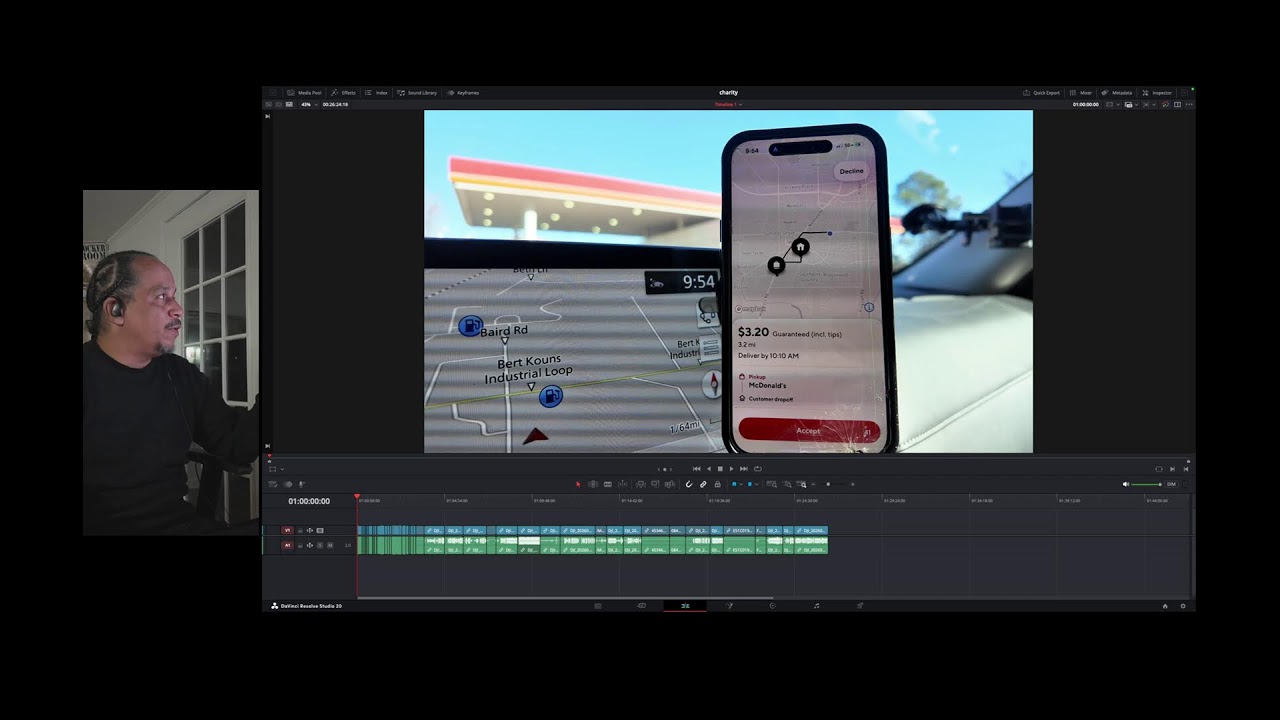This screenshot has width=1280, height=720.
Task: Switch to the Cut page
Action: [641, 605]
